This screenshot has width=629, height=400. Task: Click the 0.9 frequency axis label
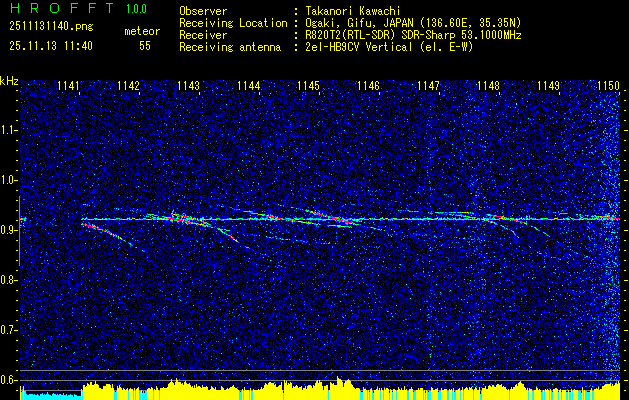(x=8, y=230)
